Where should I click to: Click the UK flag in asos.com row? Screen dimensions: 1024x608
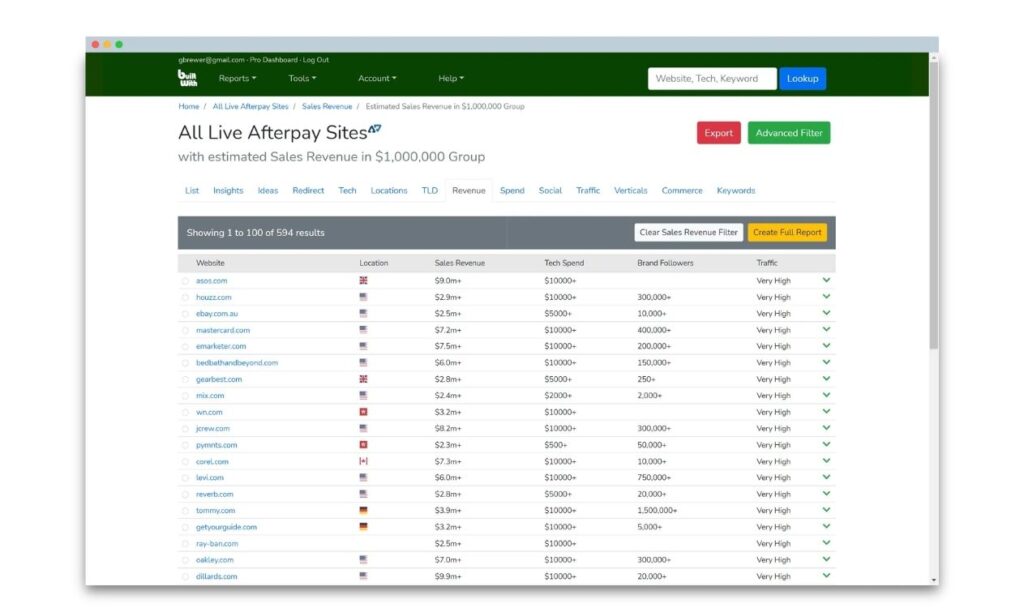[x=363, y=280]
